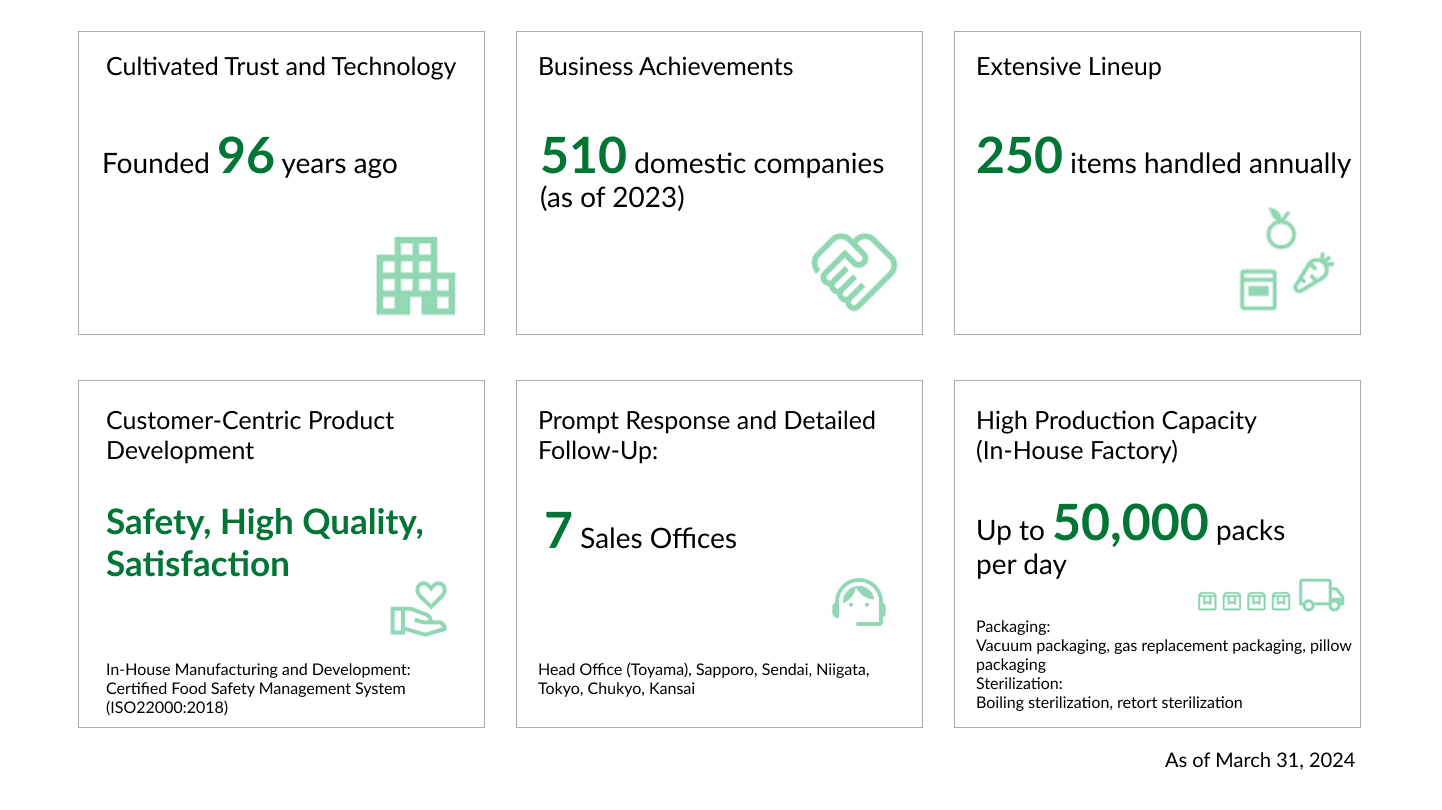The width and height of the screenshot is (1442, 810).
Task: Click the As of March 31, 2024 note
Action: [1259, 760]
